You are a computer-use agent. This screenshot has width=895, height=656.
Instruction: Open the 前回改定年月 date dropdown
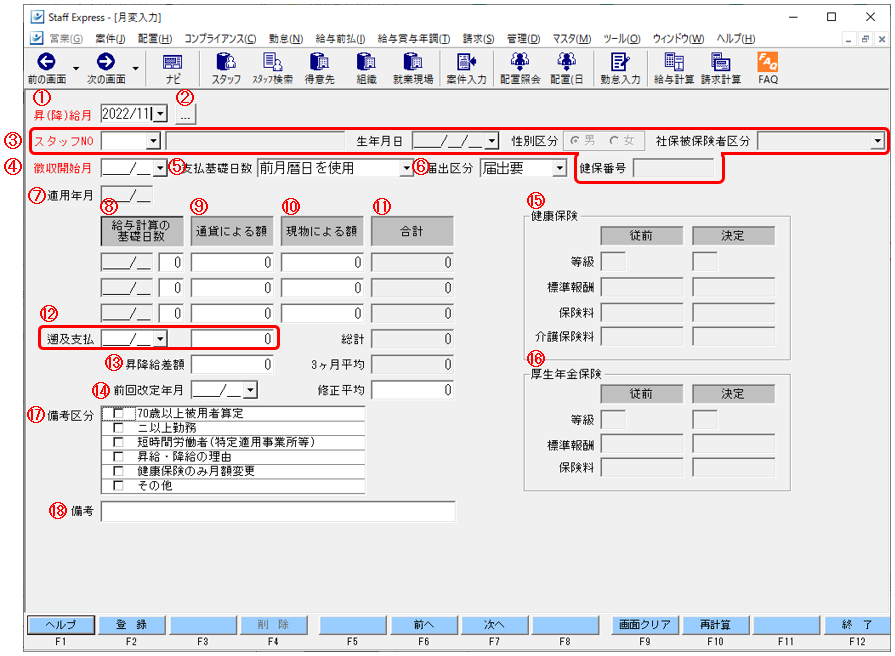(250, 391)
